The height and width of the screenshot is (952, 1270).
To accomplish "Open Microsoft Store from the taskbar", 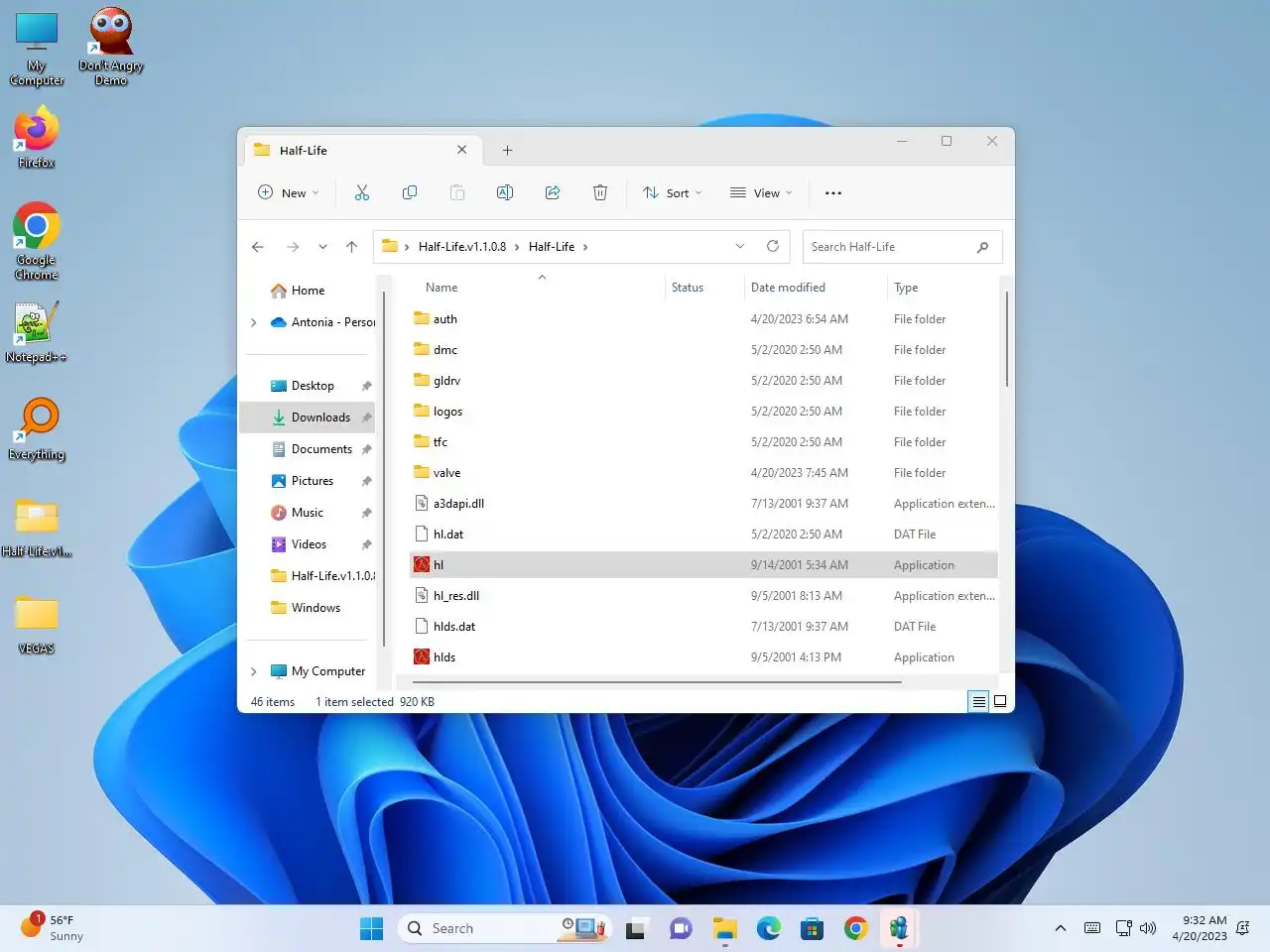I will (813, 928).
